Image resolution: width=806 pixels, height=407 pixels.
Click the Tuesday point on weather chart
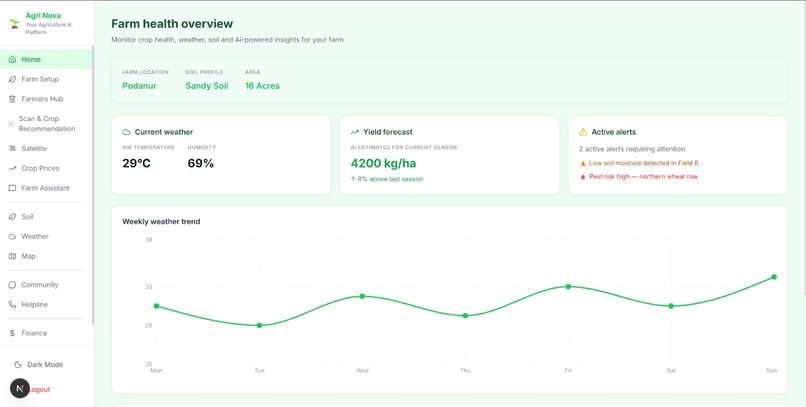259,325
